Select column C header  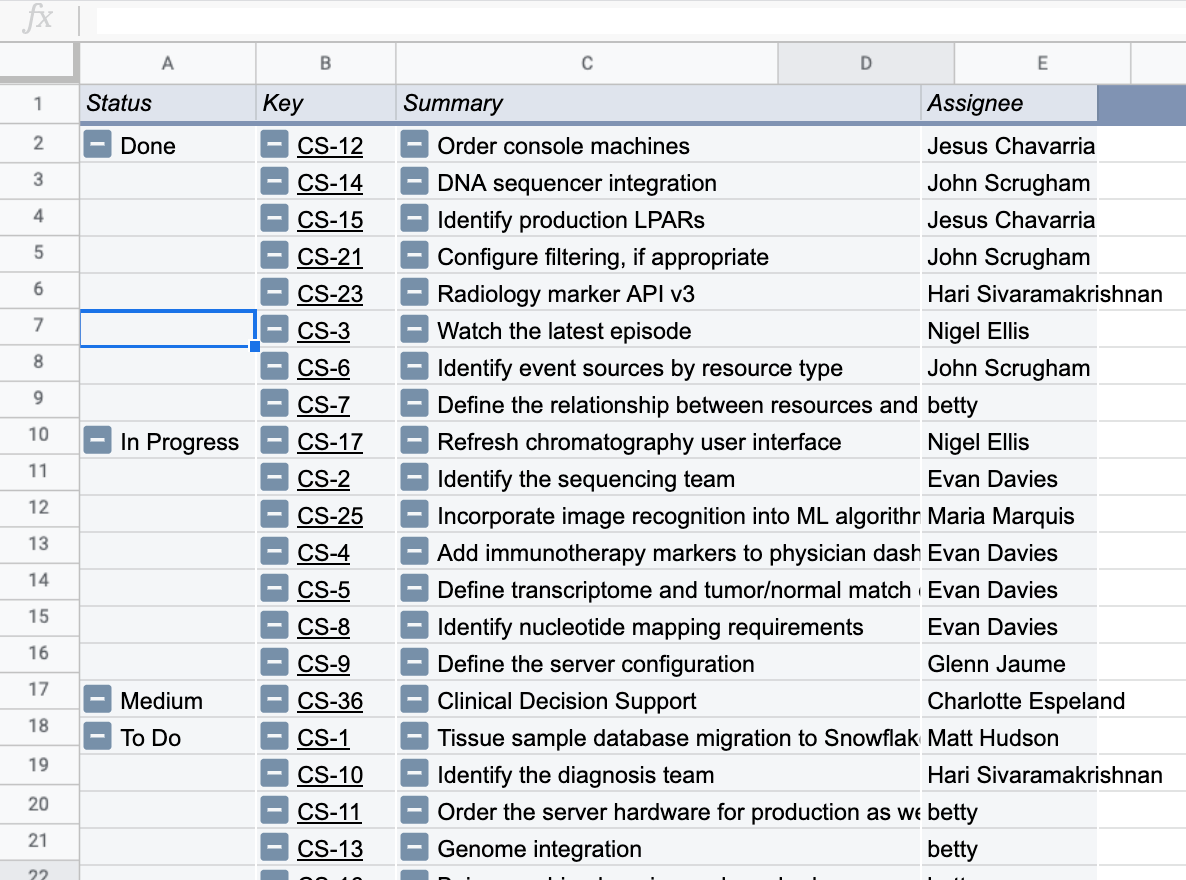587,63
